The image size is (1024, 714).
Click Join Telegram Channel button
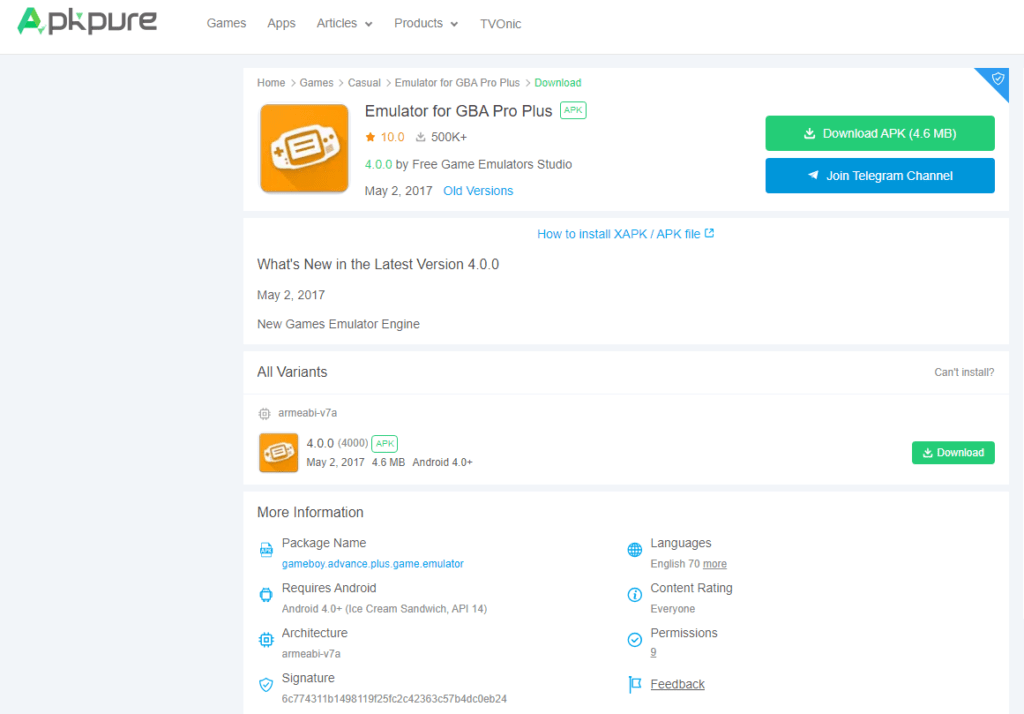880,176
